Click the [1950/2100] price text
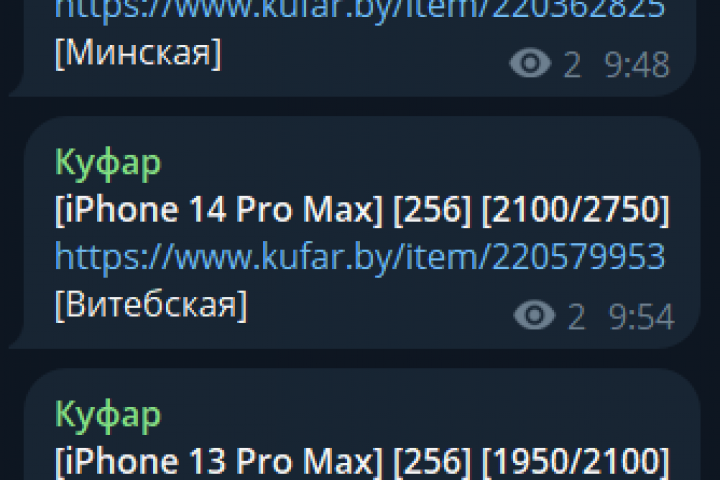Image resolution: width=720 pixels, height=480 pixels. (x=576, y=461)
